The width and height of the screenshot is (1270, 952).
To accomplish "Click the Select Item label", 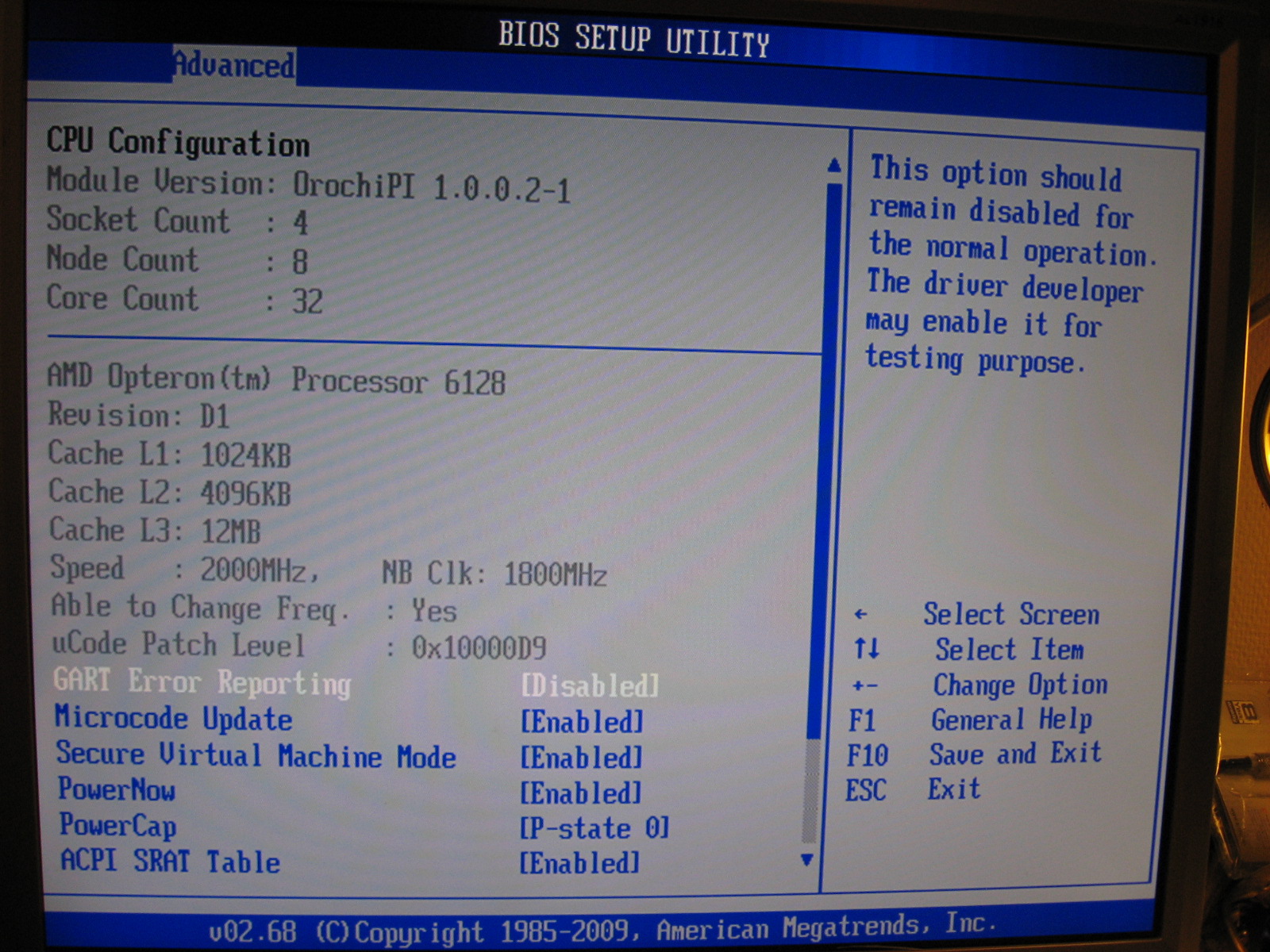I will pos(1009,650).
